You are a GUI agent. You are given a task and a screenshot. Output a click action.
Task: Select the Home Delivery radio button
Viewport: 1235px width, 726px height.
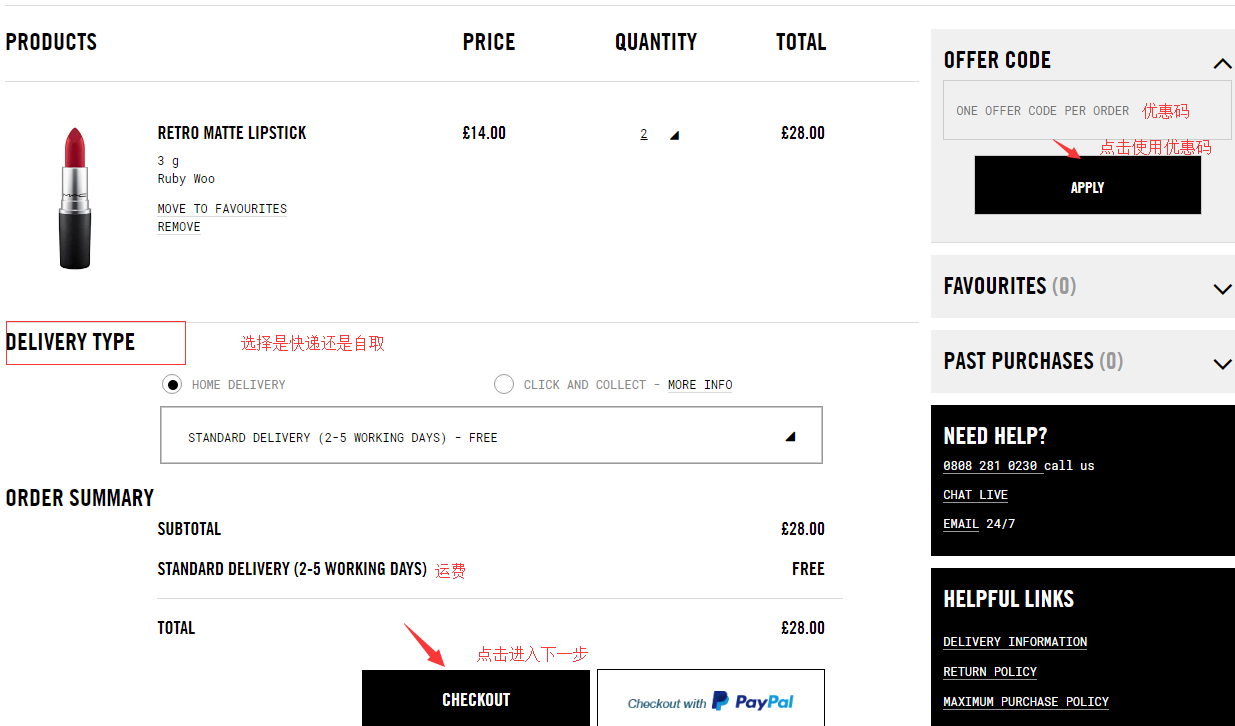pyautogui.click(x=172, y=385)
